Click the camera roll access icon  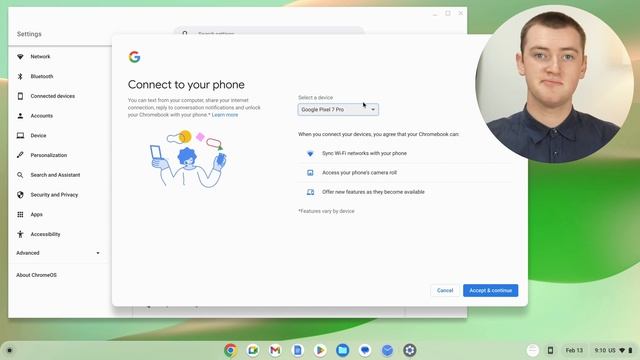pyautogui.click(x=310, y=173)
